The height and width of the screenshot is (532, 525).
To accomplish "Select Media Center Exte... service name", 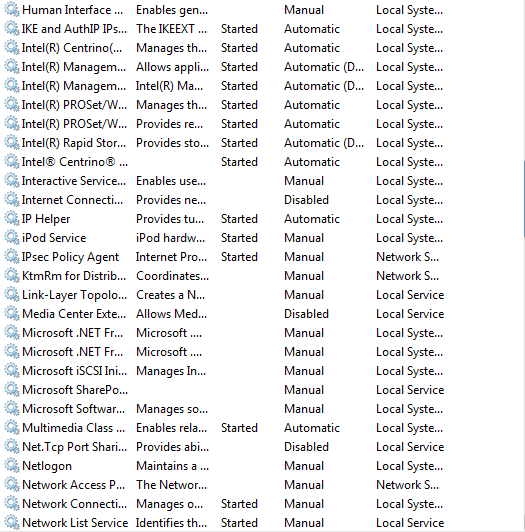I will point(74,314).
